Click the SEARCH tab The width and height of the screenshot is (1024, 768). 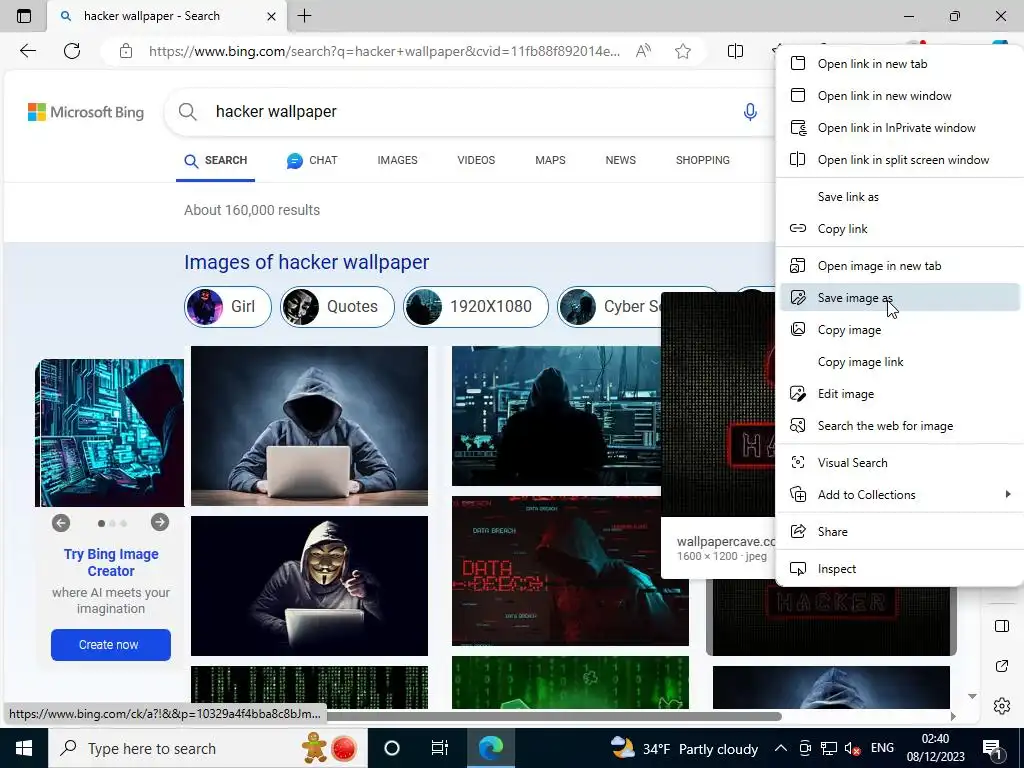click(216, 160)
